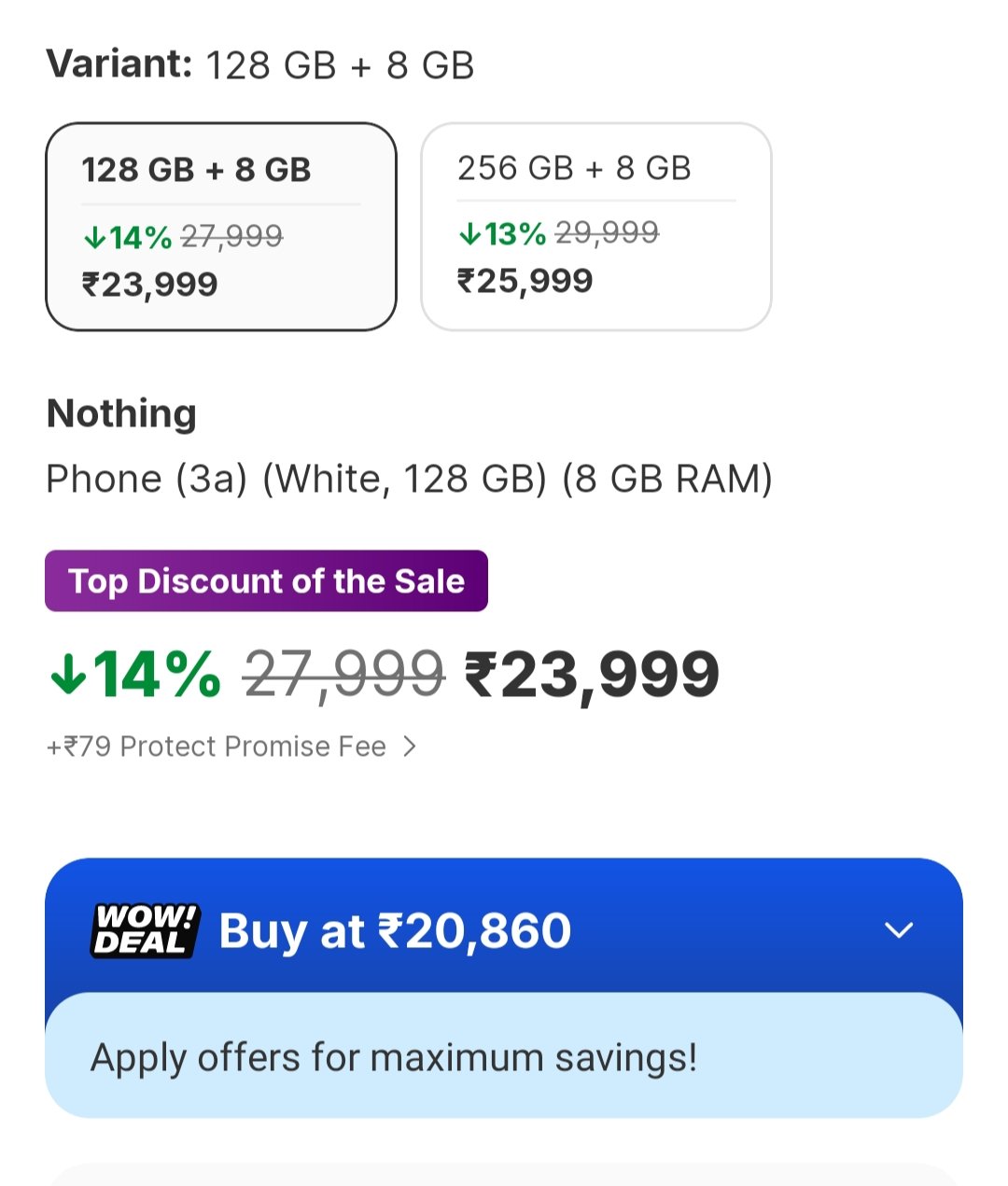Click the green down arrow beside 13%
This screenshot has height=1186, width=1008.
(469, 233)
